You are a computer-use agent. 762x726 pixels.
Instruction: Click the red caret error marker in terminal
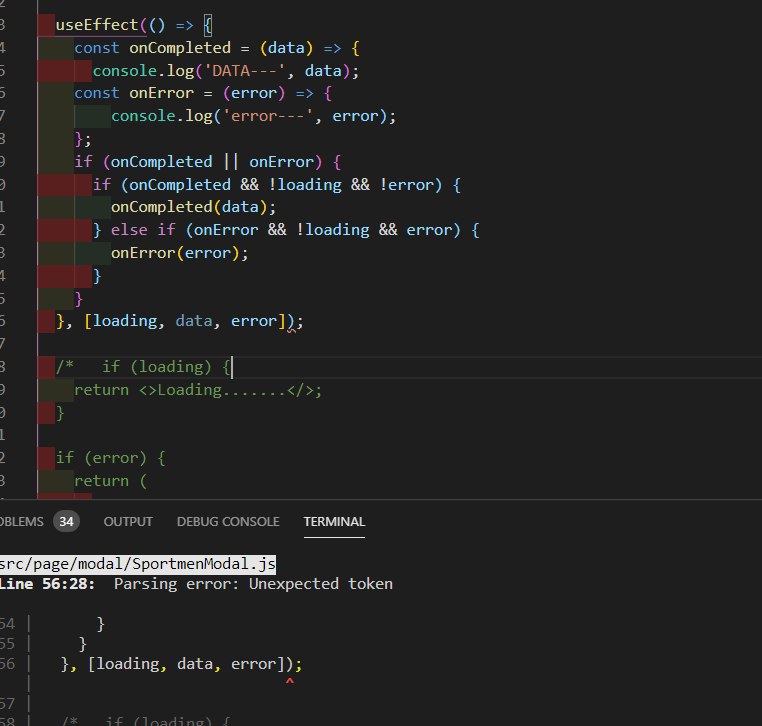click(289, 683)
